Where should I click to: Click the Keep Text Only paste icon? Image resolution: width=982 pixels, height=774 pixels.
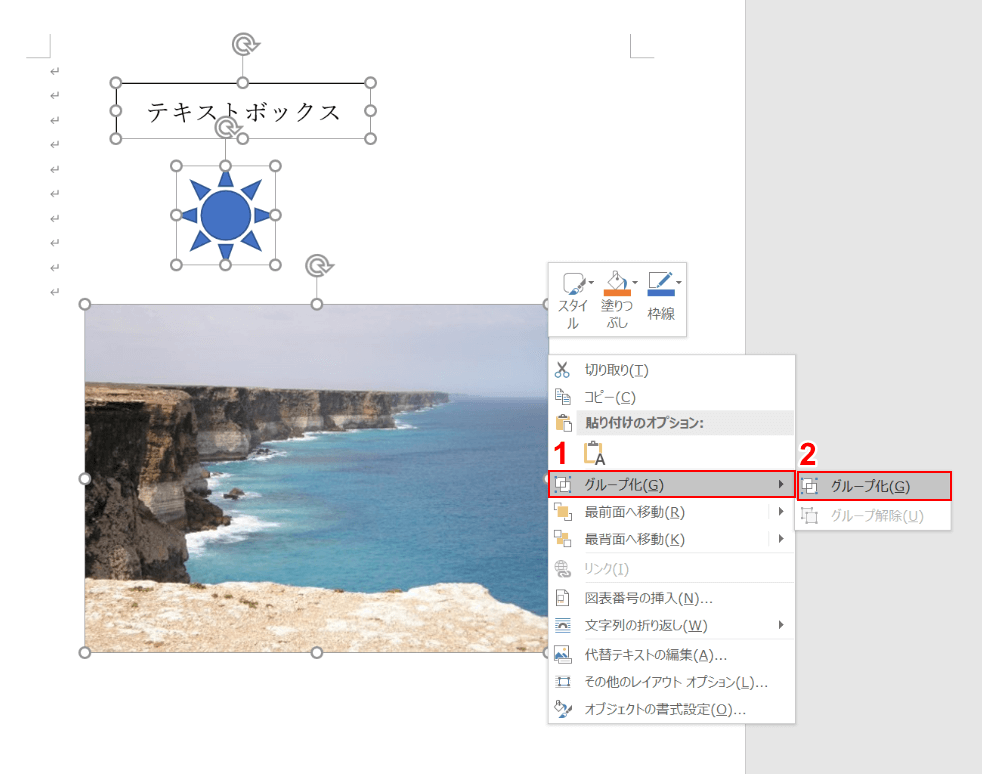(594, 453)
